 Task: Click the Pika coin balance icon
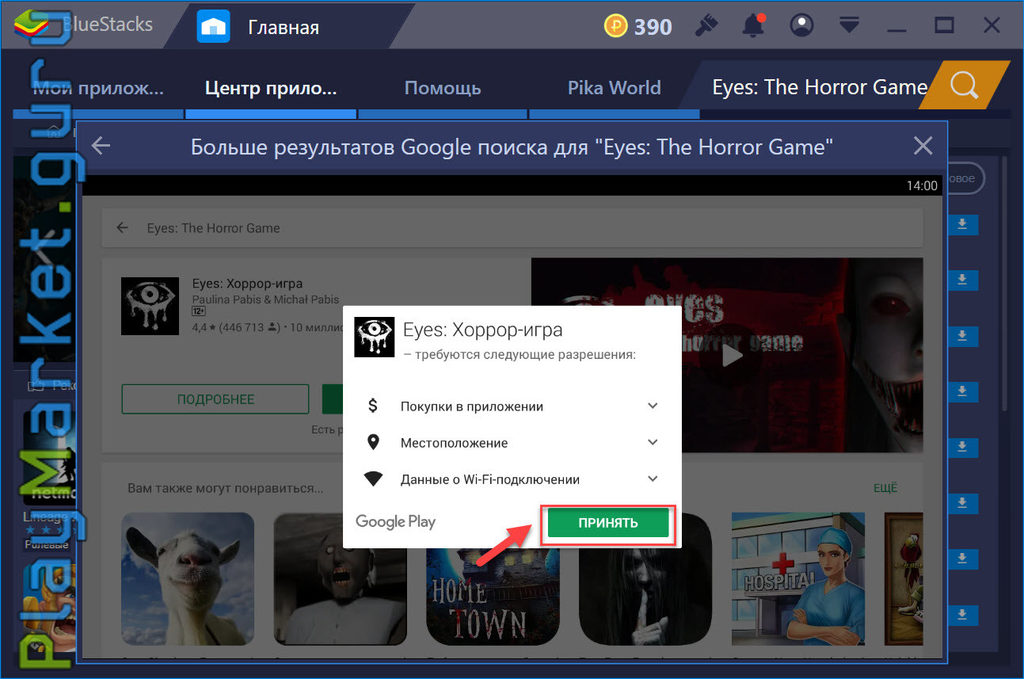tap(615, 26)
